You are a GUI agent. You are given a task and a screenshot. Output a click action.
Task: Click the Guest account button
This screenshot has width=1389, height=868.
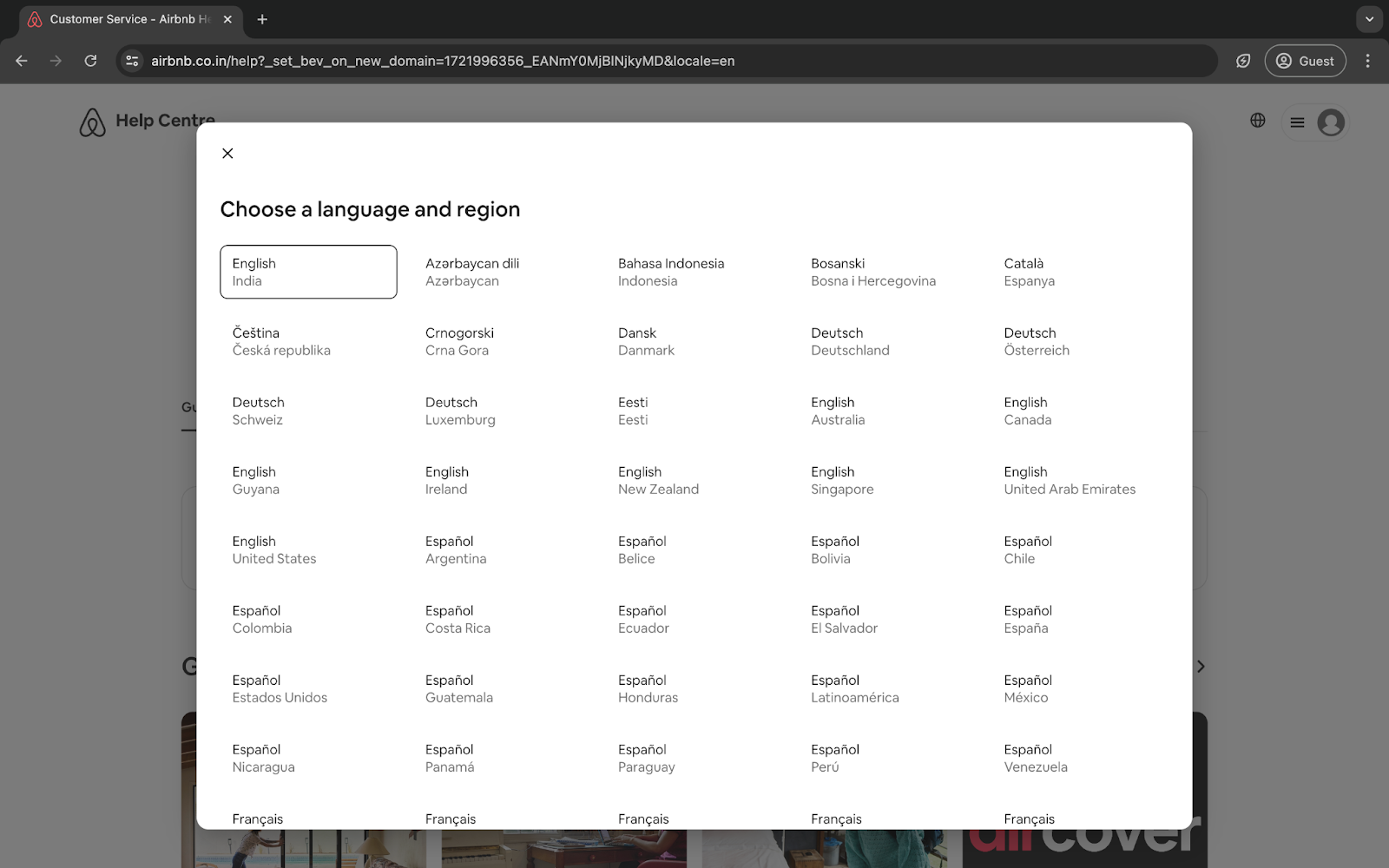coord(1306,61)
